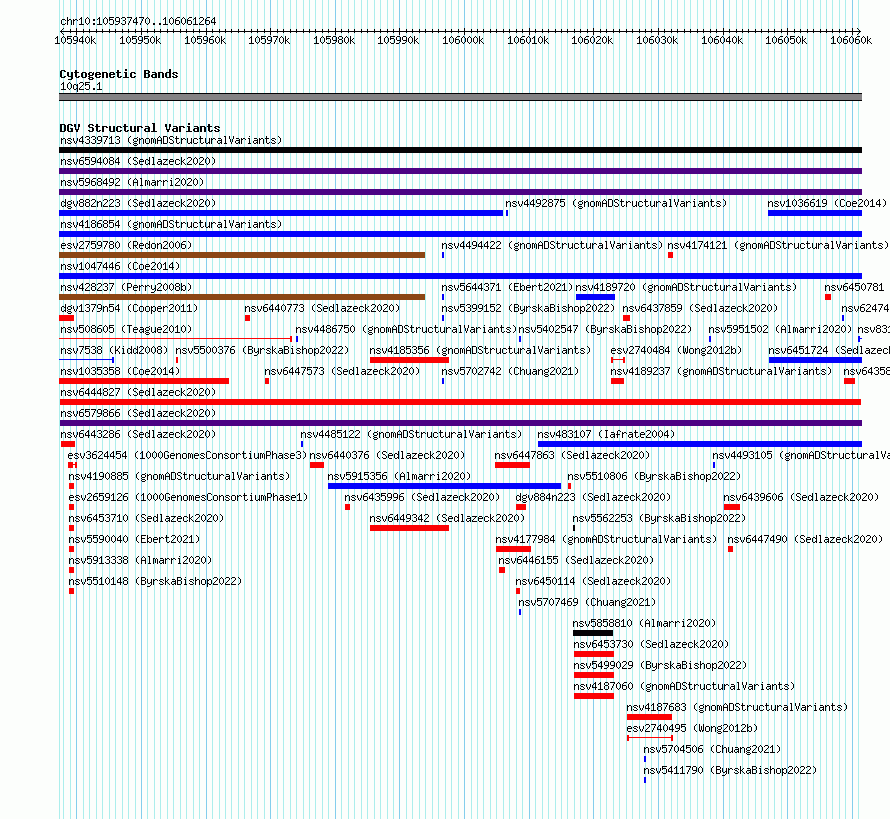Select nsv4187683 gnomAD variant label

pyautogui.click(x=737, y=707)
